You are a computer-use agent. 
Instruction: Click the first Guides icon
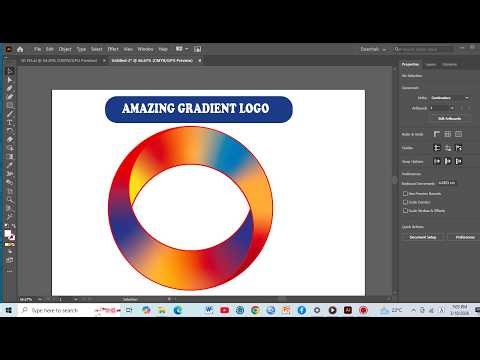tap(437, 148)
